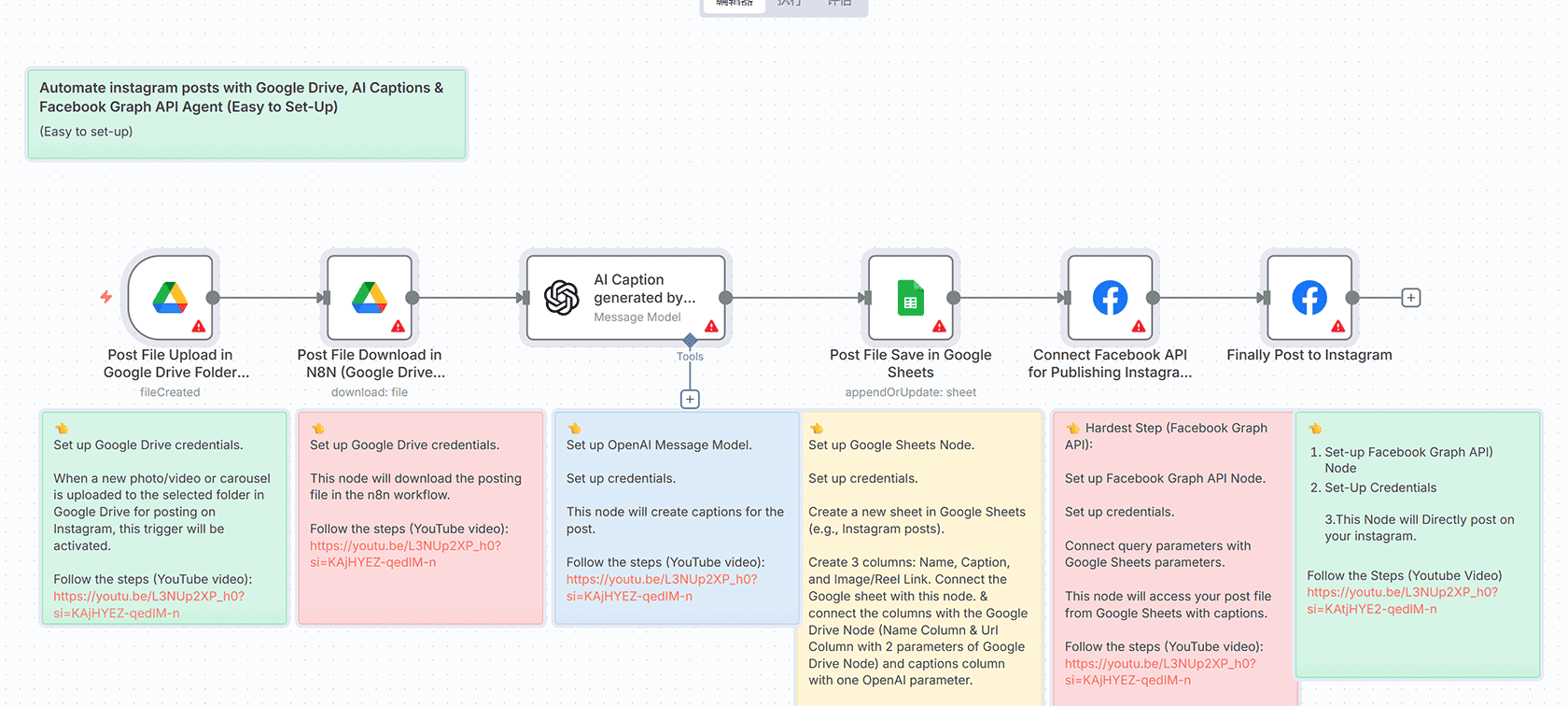The height and width of the screenshot is (706, 1568).
Task: Add a tool under the Tools connector
Action: [x=690, y=400]
